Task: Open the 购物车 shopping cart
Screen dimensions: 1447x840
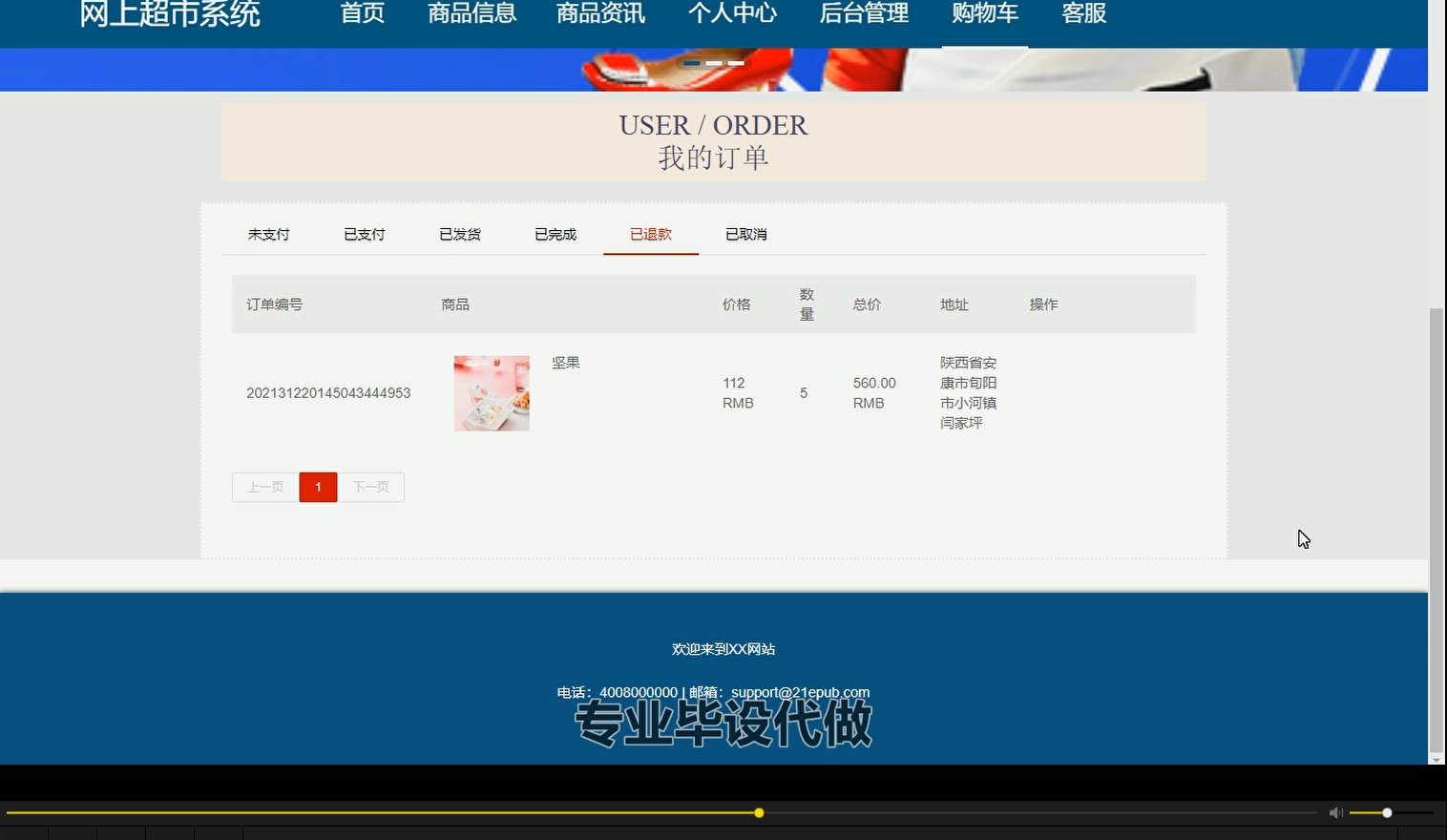Action: tap(985, 13)
